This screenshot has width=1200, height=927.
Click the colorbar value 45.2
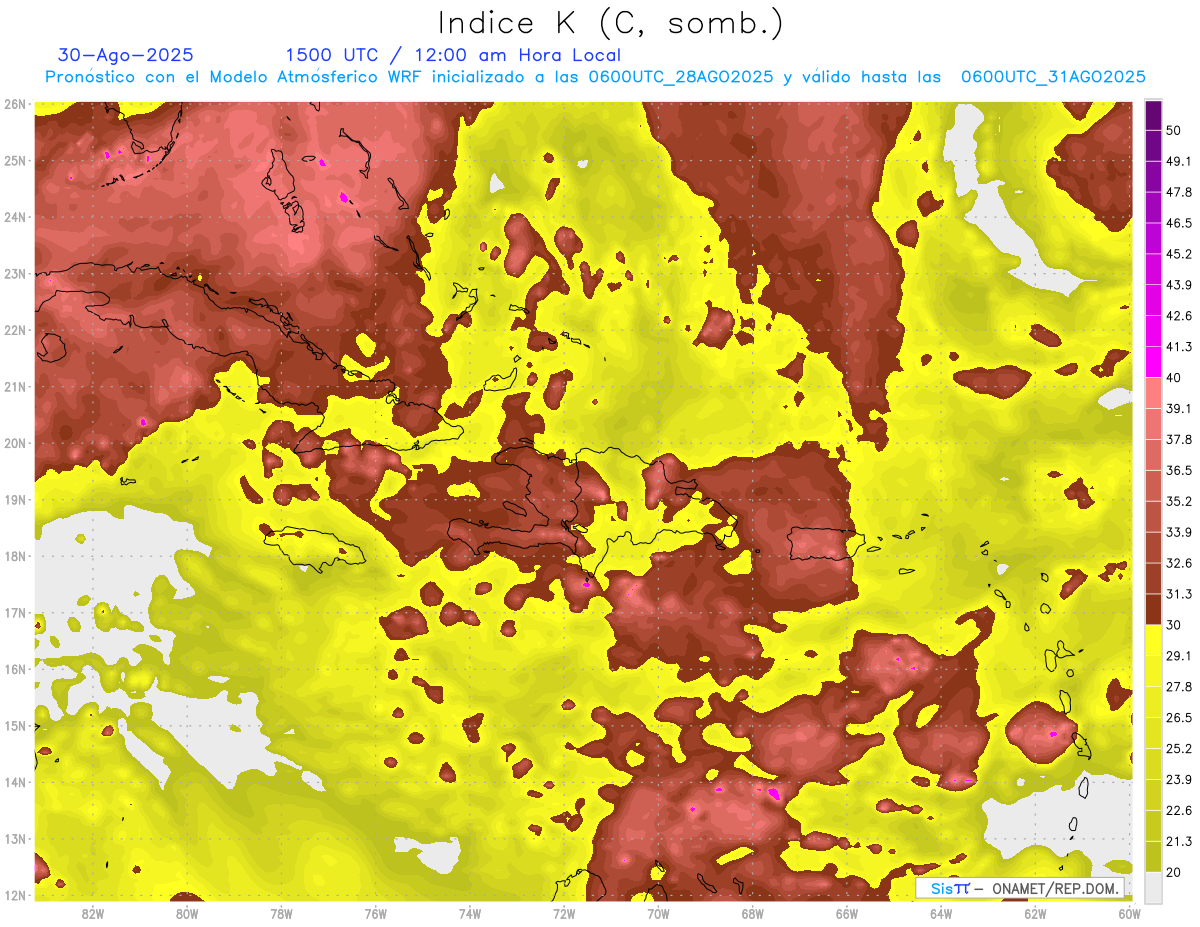pos(1179,254)
